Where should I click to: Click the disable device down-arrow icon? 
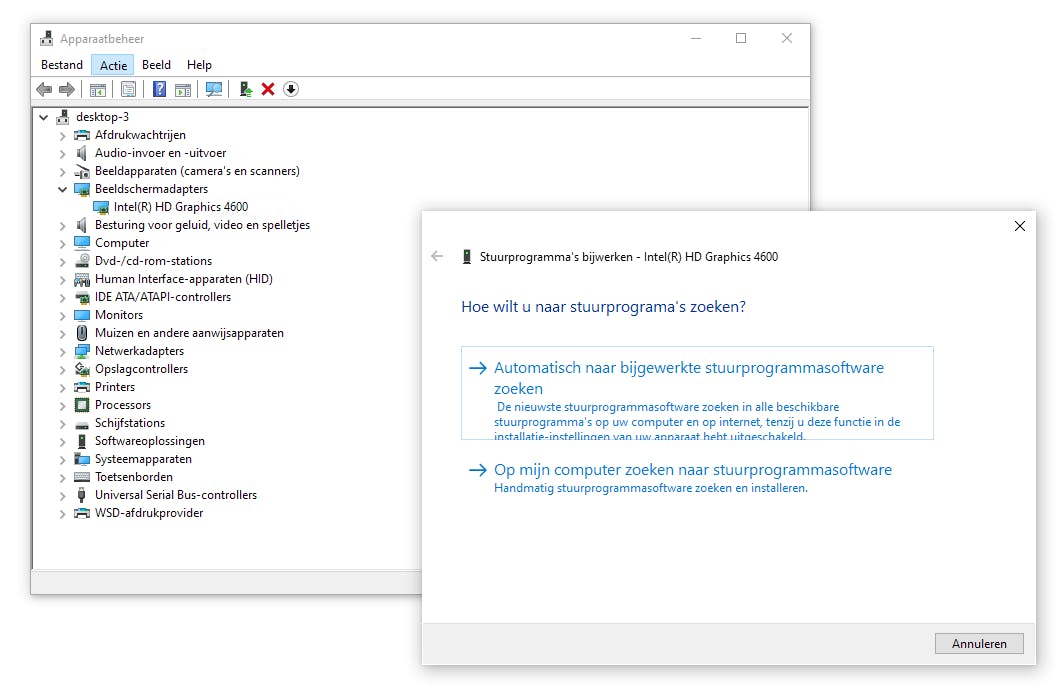click(x=291, y=89)
